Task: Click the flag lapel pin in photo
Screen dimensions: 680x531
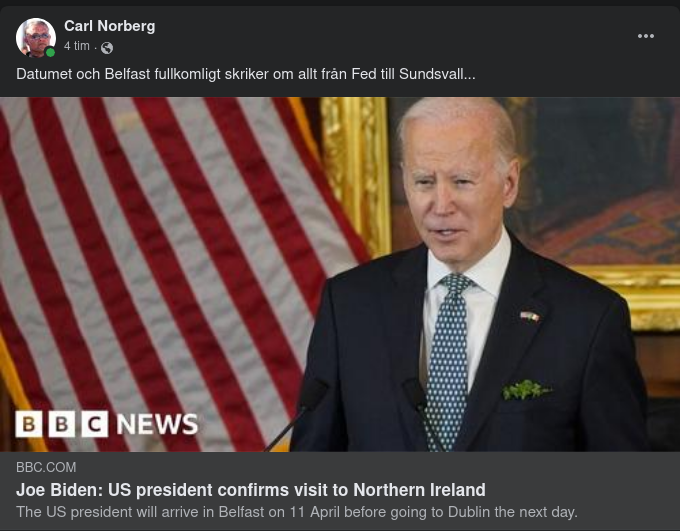Action: tap(530, 317)
